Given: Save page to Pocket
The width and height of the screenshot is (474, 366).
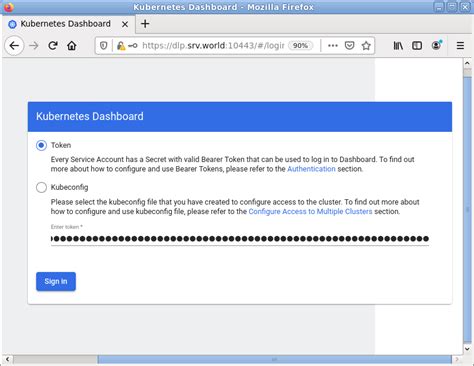Looking at the screenshot, I should 349,46.
